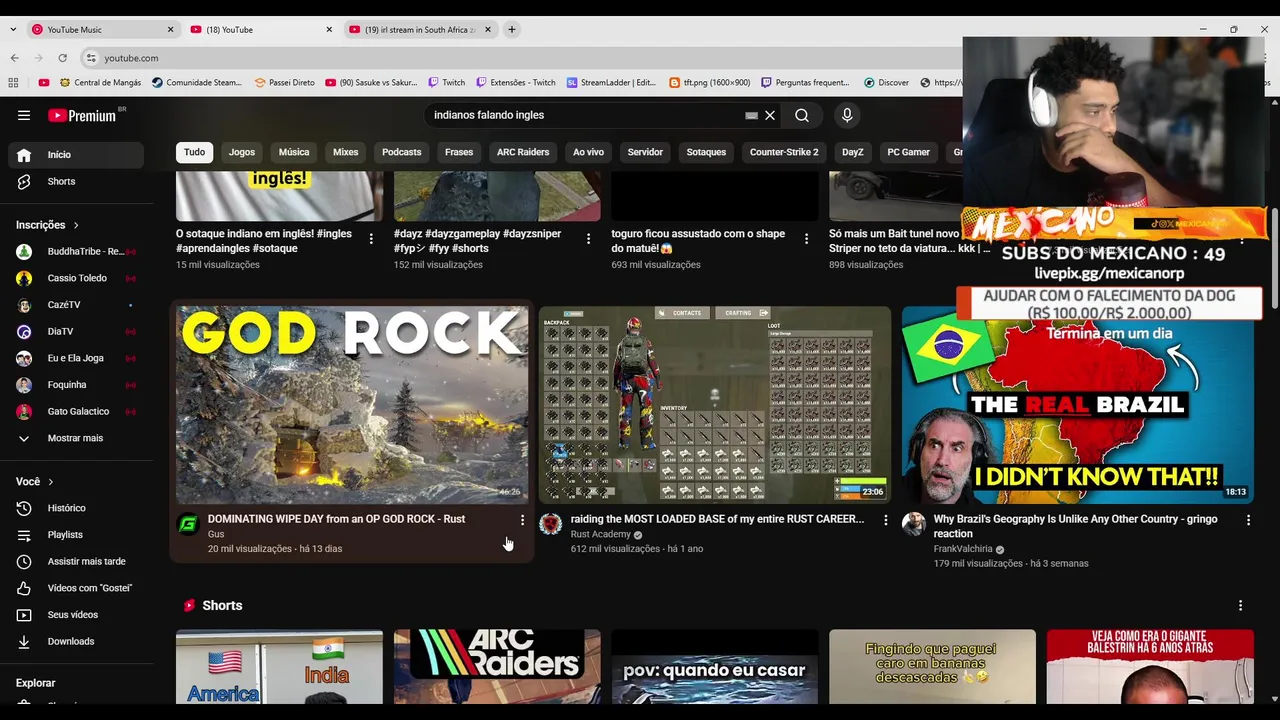Image resolution: width=1280 pixels, height=720 pixels.
Task: Select the Sotaques filter chip
Action: point(706,152)
